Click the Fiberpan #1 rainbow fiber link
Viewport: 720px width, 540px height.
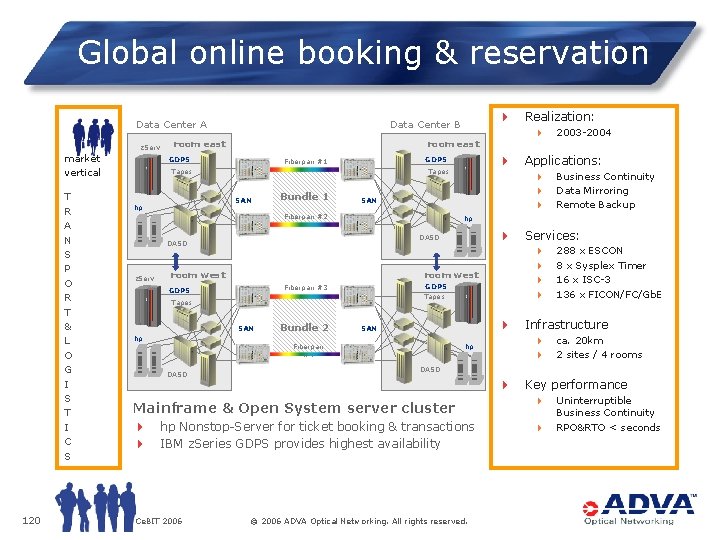304,169
